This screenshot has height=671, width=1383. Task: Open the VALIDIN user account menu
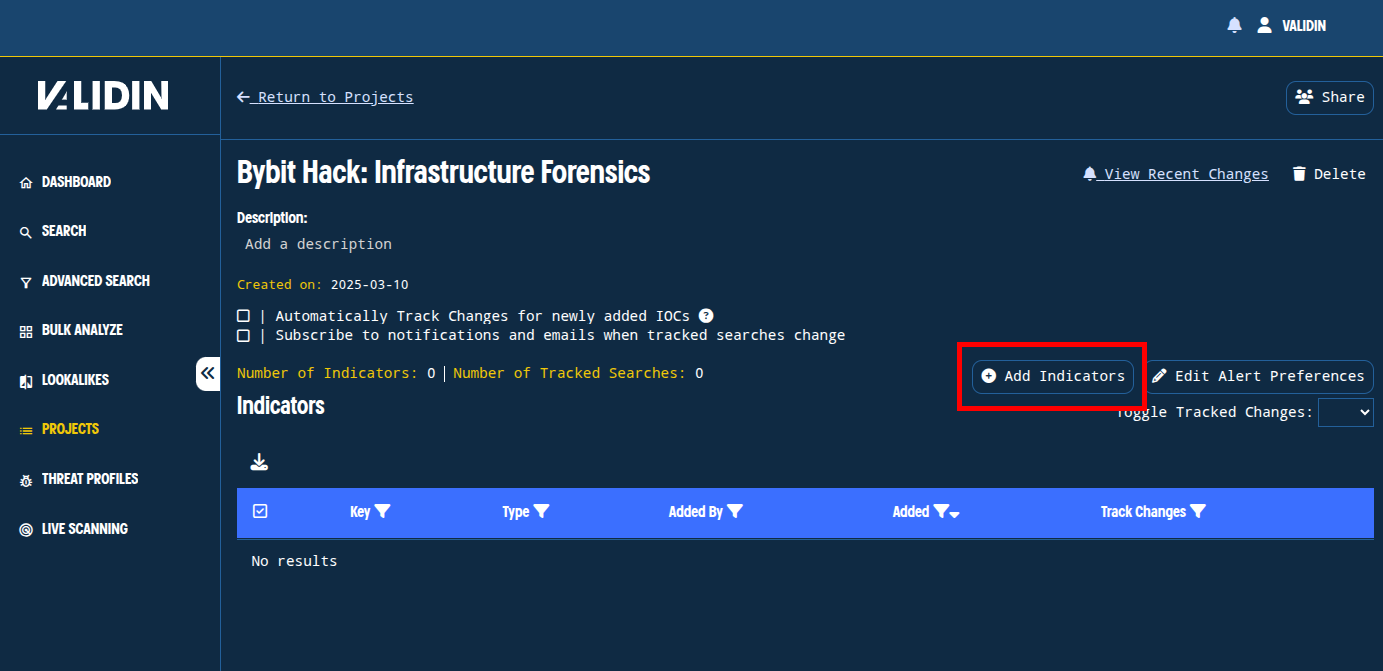(1291, 25)
